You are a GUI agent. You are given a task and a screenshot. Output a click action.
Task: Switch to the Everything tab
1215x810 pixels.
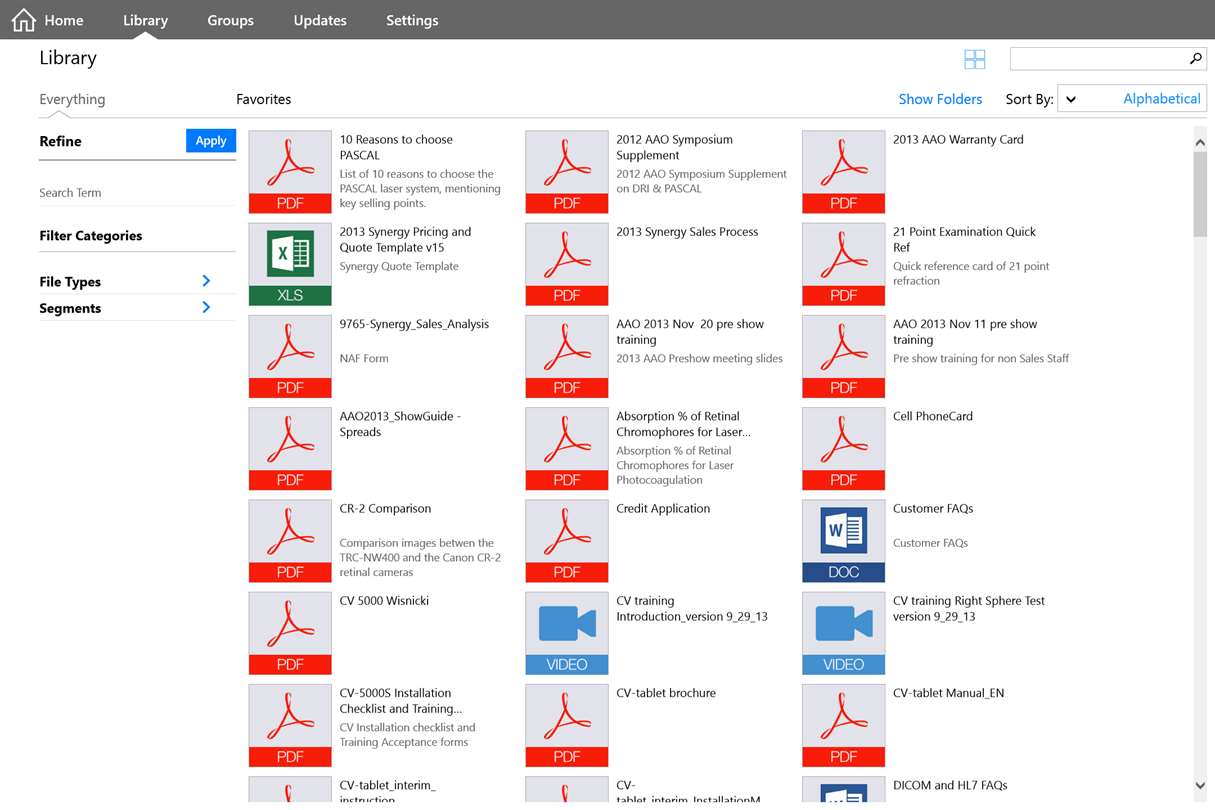point(72,99)
